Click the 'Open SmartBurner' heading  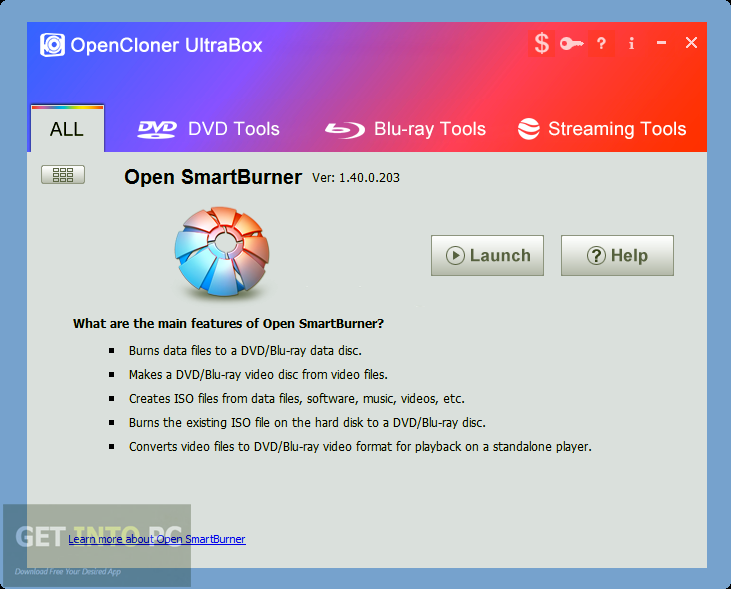213,177
